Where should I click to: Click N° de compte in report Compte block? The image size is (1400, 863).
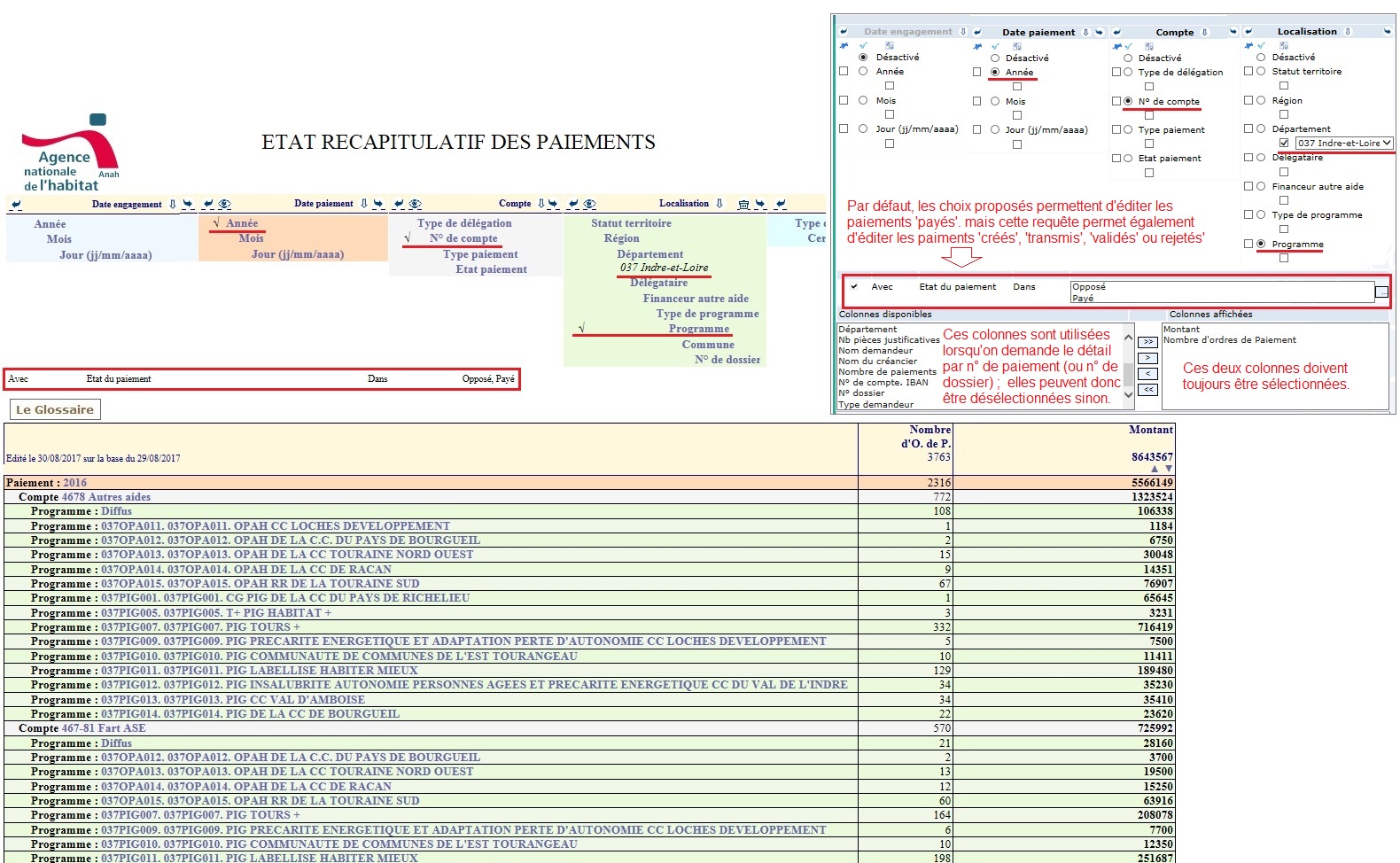click(463, 238)
